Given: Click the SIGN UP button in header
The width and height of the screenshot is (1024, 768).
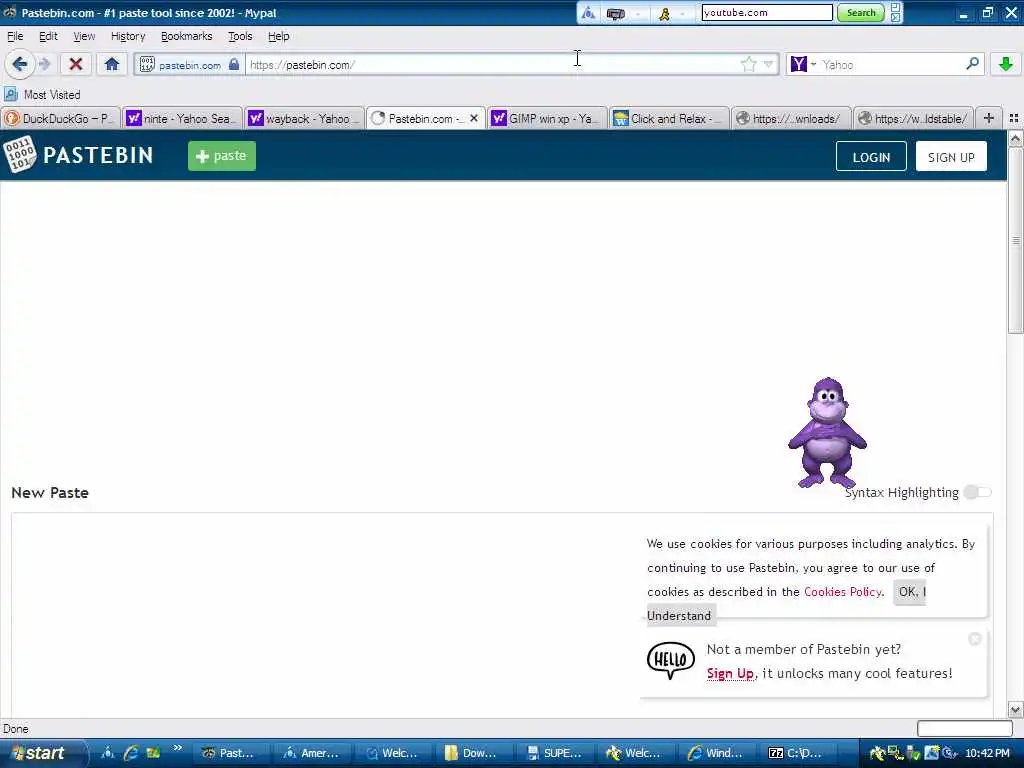Looking at the screenshot, I should pyautogui.click(x=951, y=157).
